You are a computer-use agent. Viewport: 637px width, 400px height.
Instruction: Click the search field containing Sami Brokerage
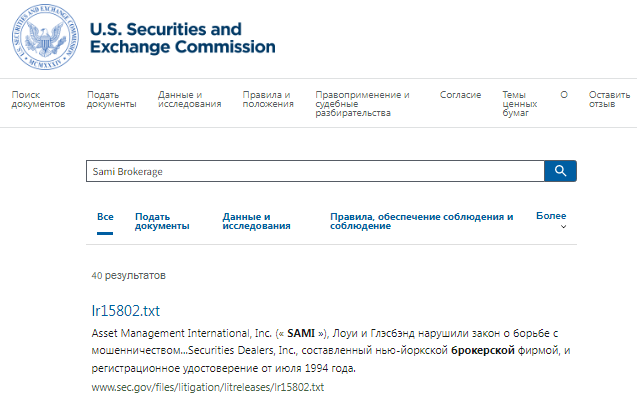(x=314, y=171)
